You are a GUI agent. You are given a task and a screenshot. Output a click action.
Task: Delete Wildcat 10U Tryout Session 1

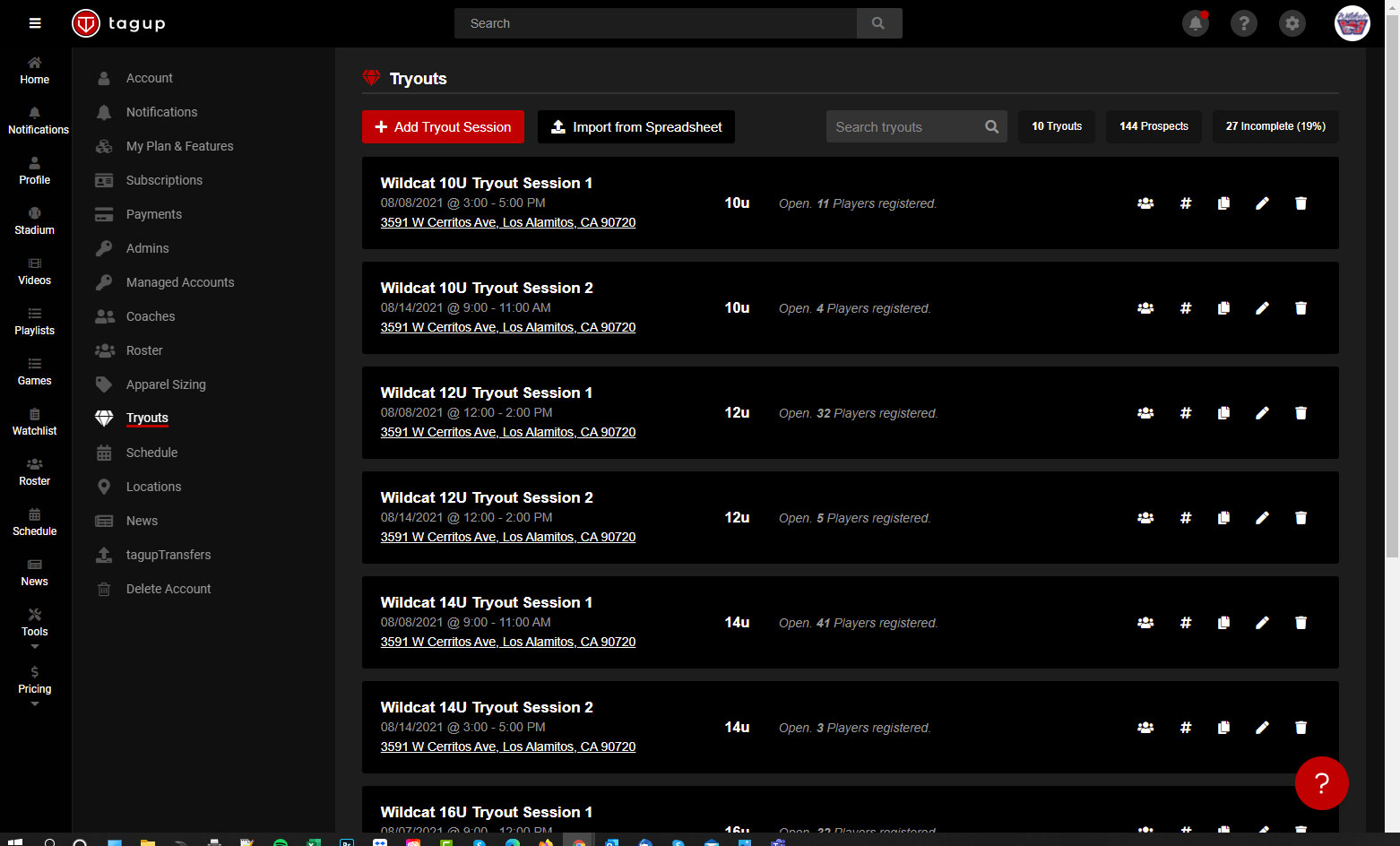tap(1301, 203)
